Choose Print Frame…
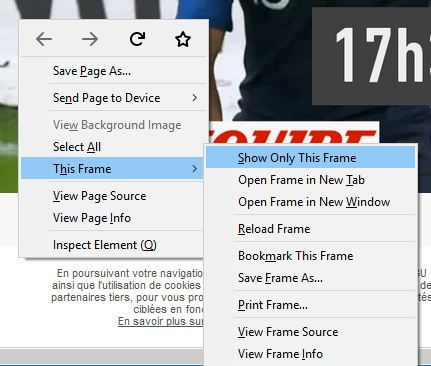The height and width of the screenshot is (366, 431). point(310,305)
